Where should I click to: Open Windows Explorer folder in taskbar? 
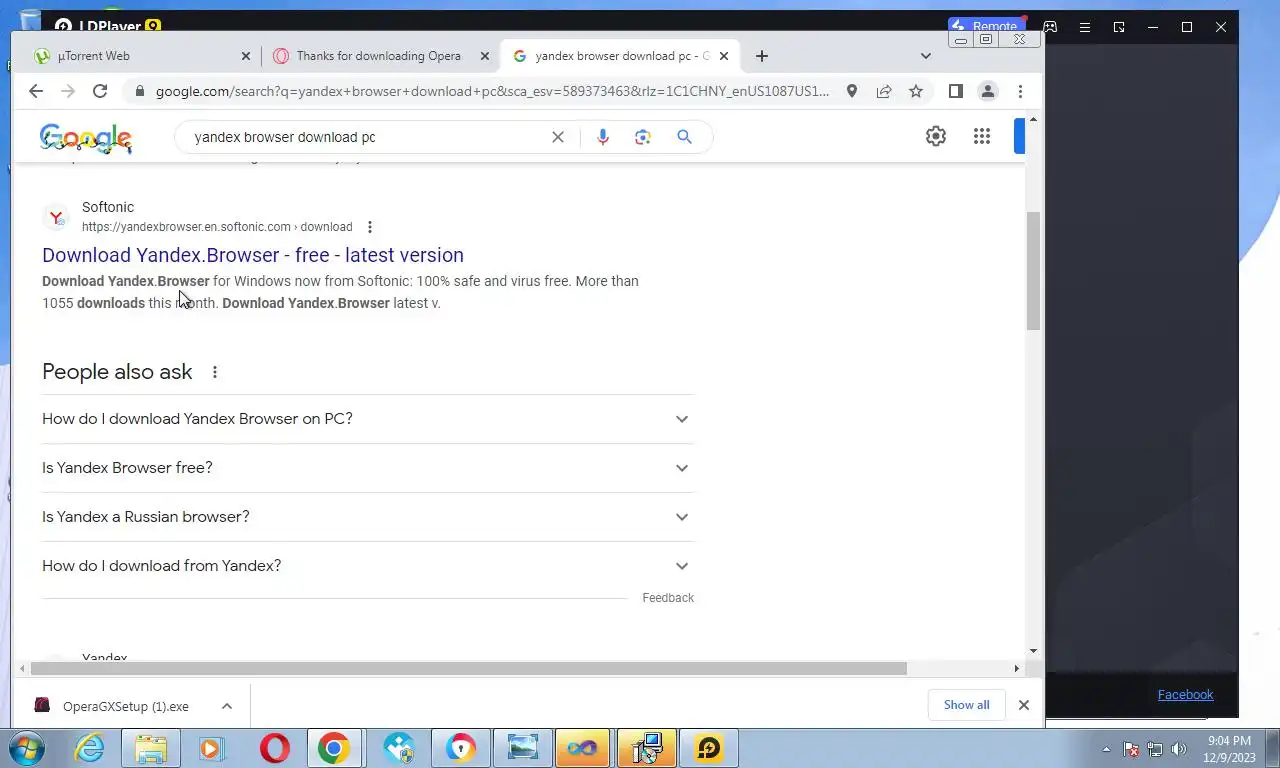pos(151,748)
